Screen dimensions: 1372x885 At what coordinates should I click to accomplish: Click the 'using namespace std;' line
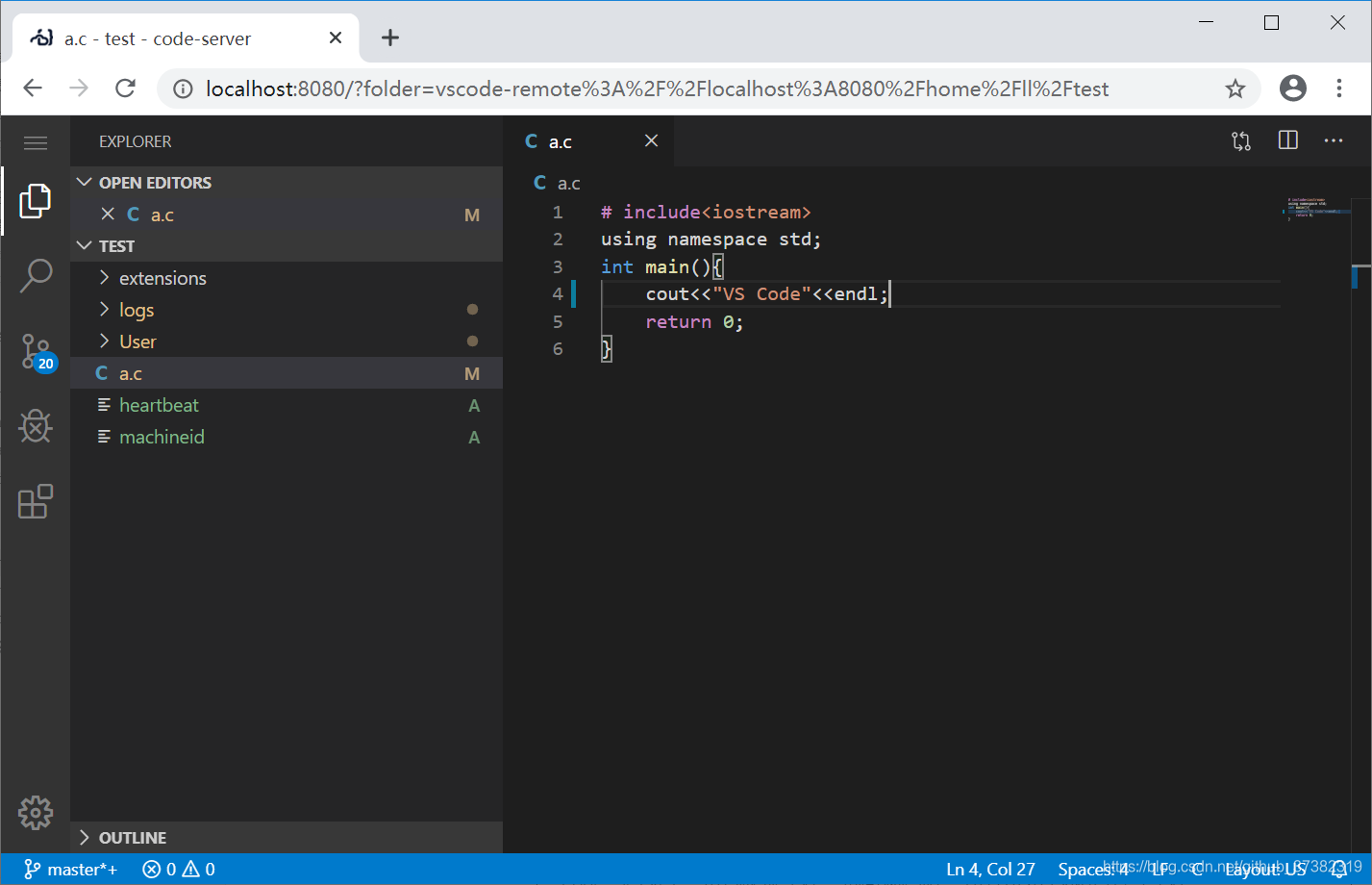(711, 239)
